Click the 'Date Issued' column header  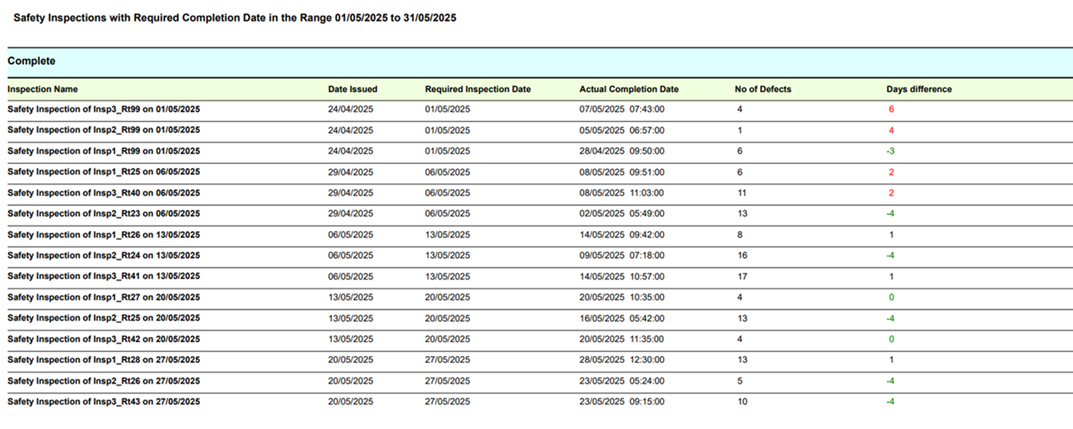click(x=352, y=90)
